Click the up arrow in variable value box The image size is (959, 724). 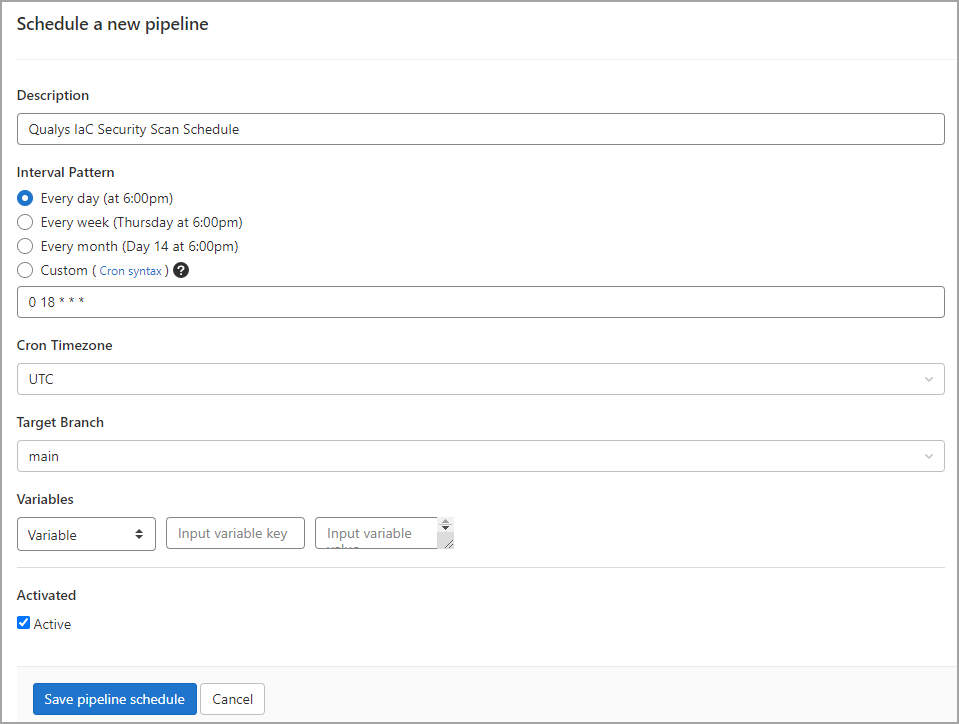pyautogui.click(x=446, y=522)
